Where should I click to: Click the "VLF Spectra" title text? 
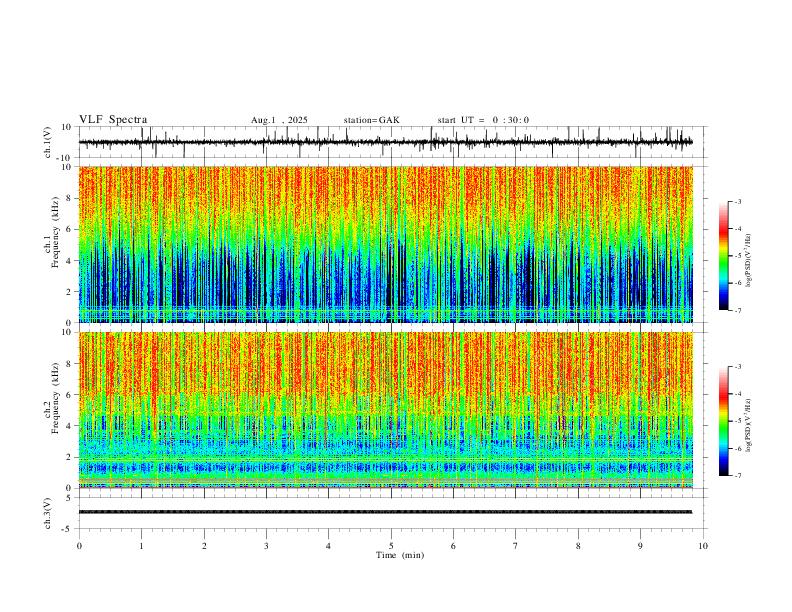pyautogui.click(x=113, y=120)
